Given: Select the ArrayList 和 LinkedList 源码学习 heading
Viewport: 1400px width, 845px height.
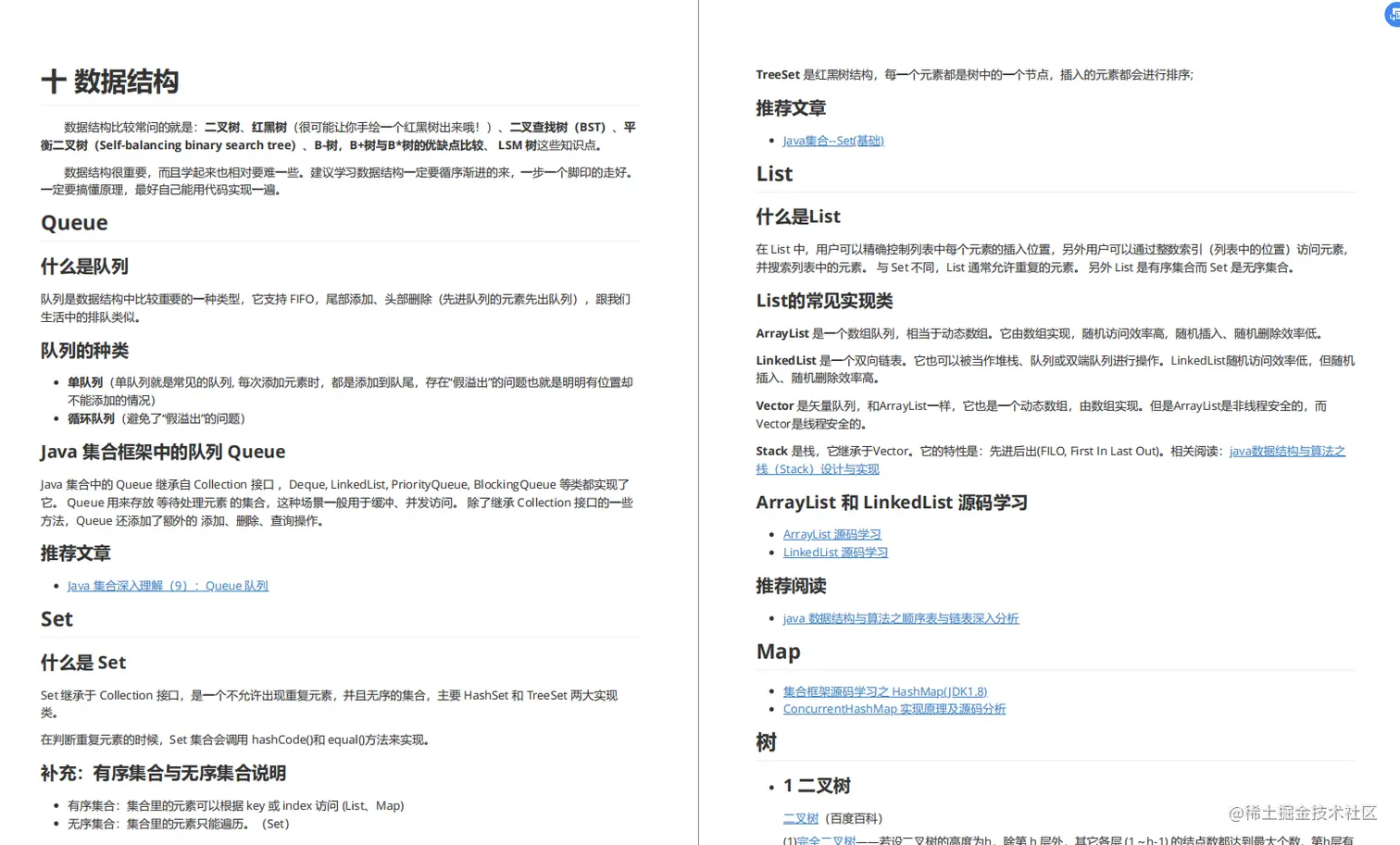Looking at the screenshot, I should [x=892, y=503].
